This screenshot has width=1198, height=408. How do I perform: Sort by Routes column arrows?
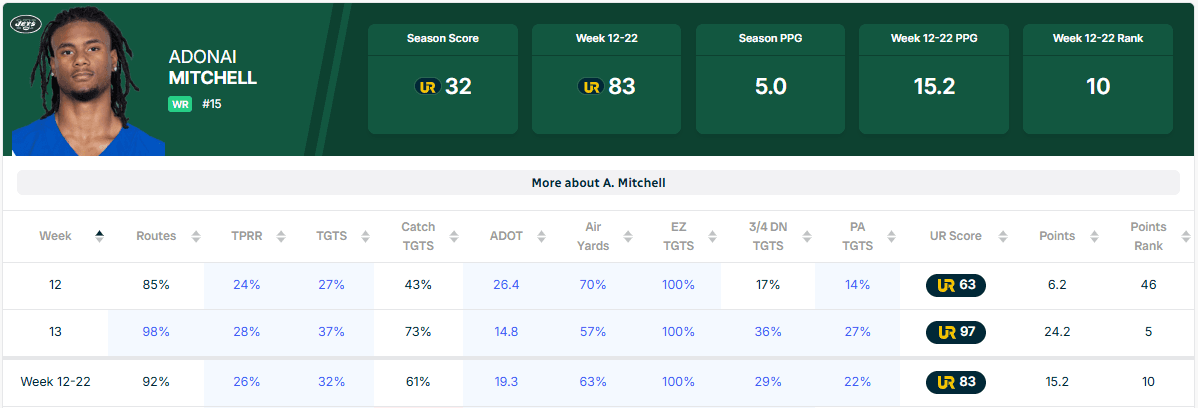195,236
